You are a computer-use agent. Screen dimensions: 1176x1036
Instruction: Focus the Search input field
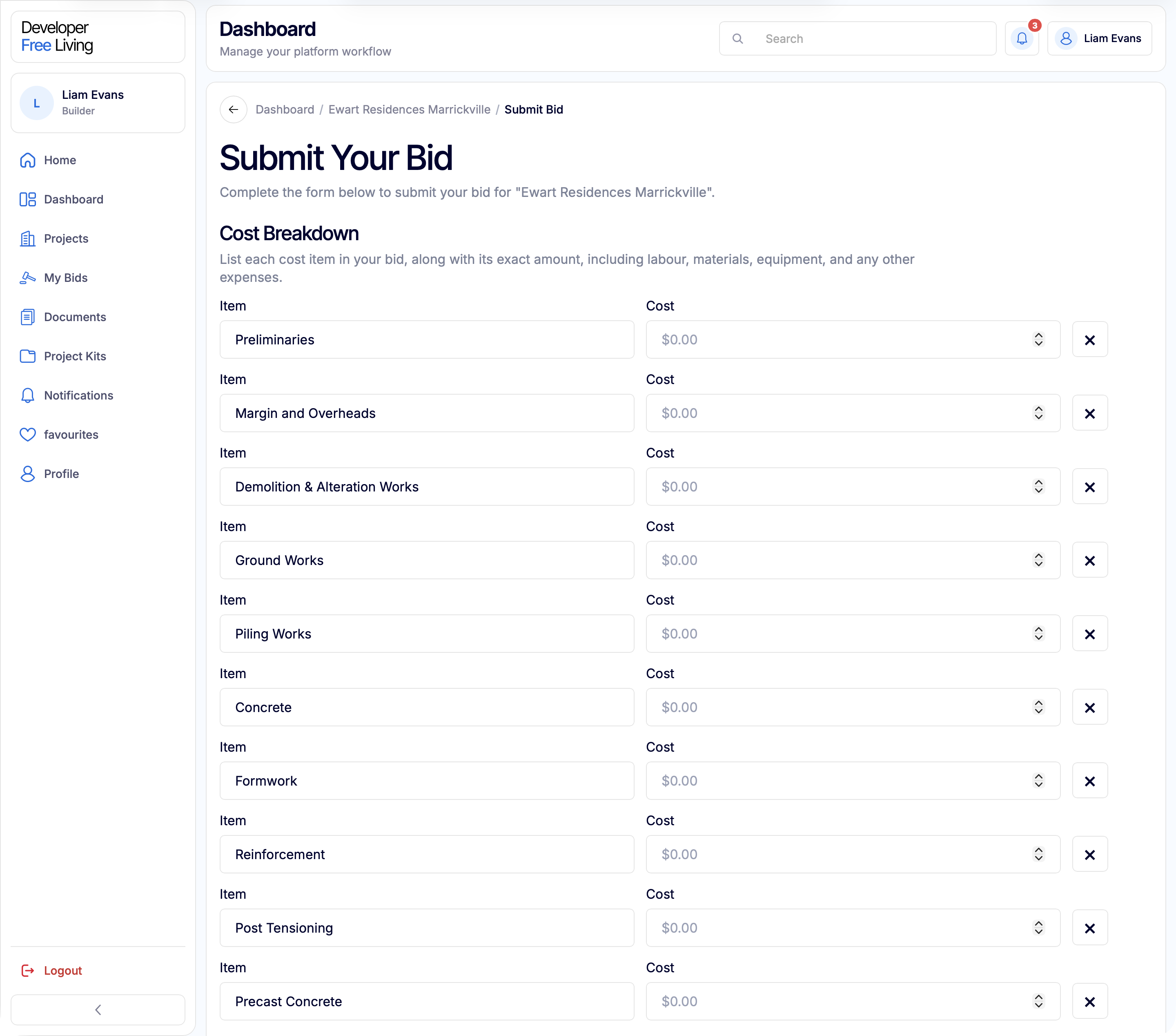click(x=857, y=38)
